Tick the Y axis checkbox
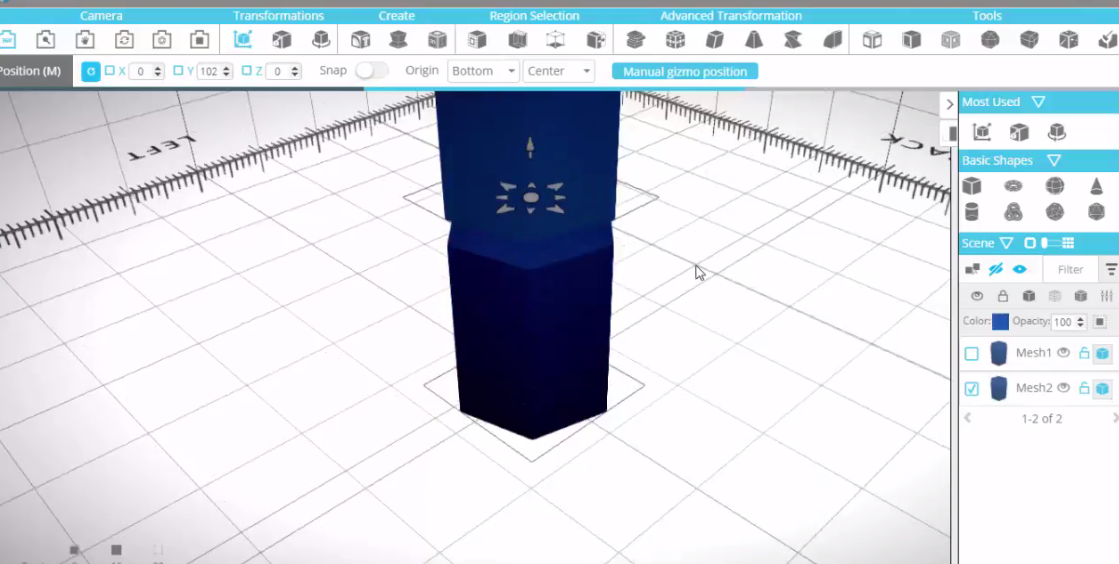This screenshot has width=1119, height=564. [x=178, y=70]
